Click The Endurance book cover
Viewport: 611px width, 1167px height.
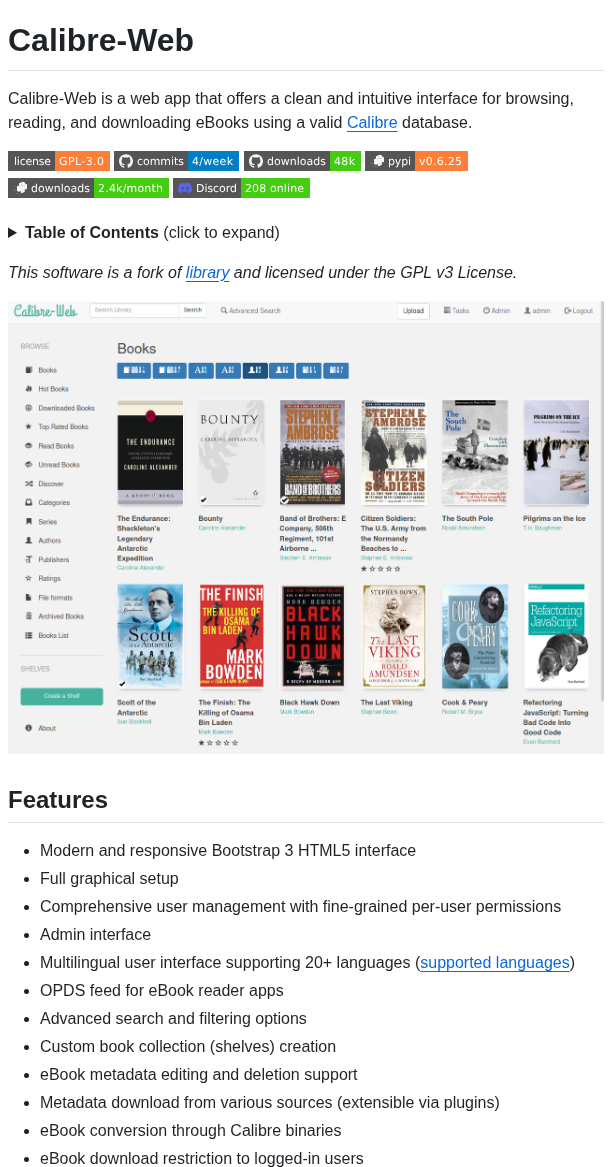[x=150, y=453]
